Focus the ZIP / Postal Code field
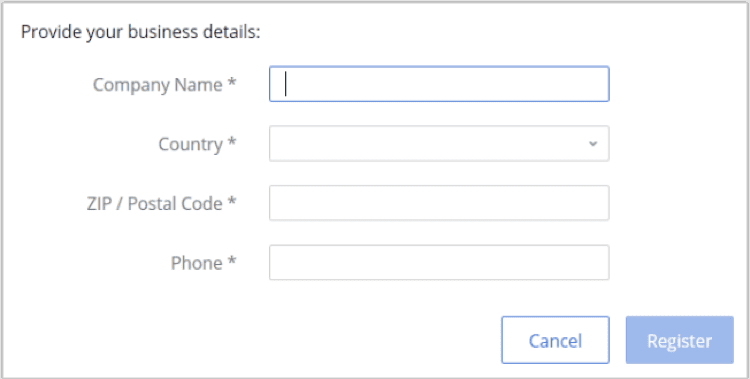 (x=439, y=203)
